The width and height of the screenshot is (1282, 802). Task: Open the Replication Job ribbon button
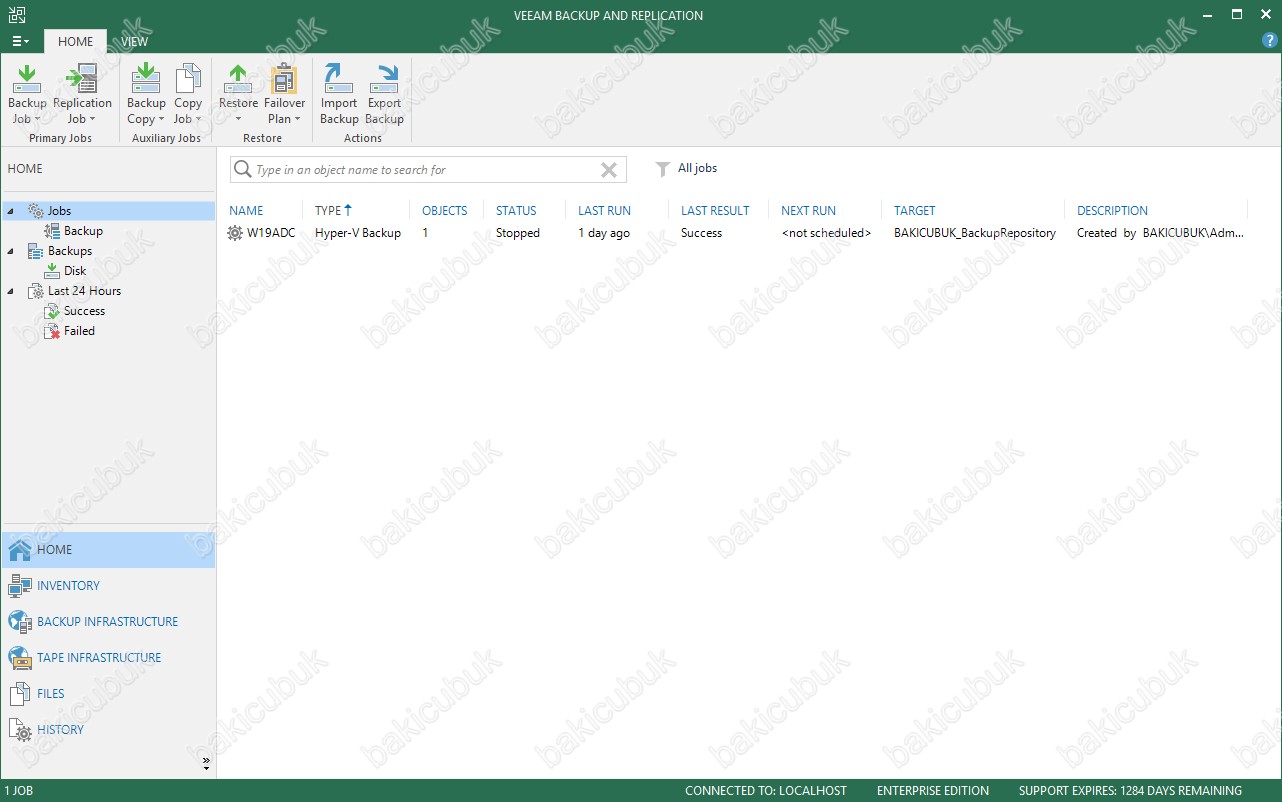click(x=82, y=94)
